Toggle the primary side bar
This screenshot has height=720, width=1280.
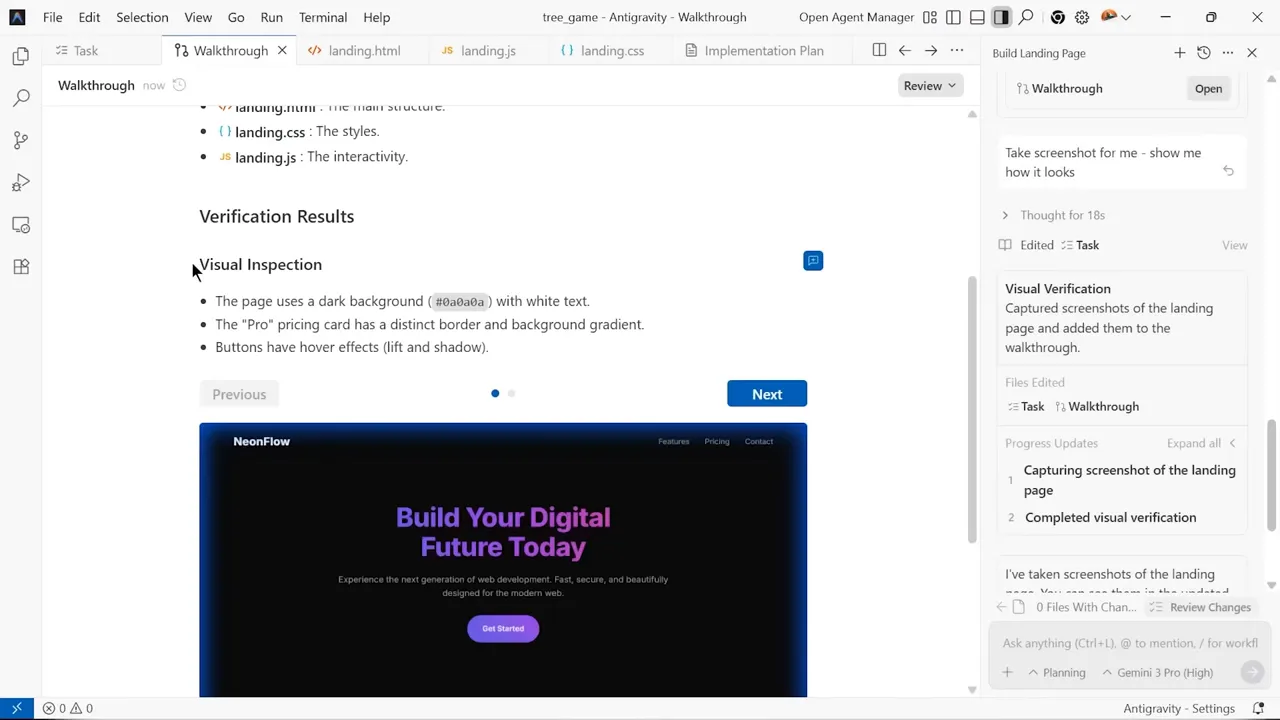tap(954, 17)
